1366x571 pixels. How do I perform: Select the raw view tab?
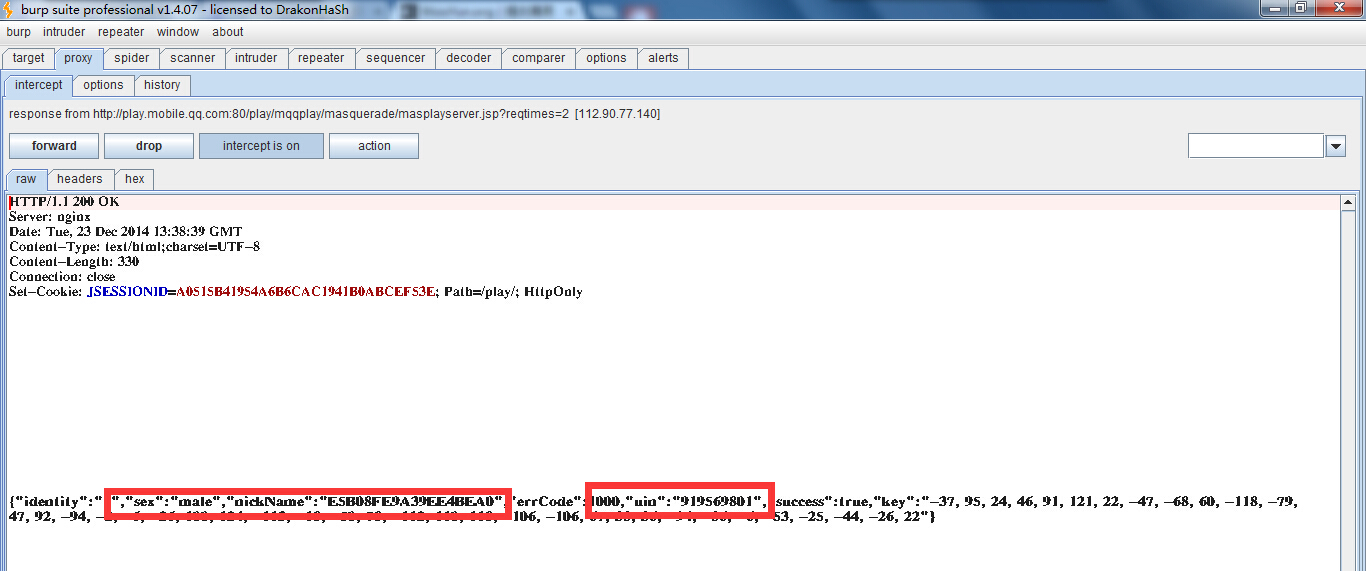[26, 180]
